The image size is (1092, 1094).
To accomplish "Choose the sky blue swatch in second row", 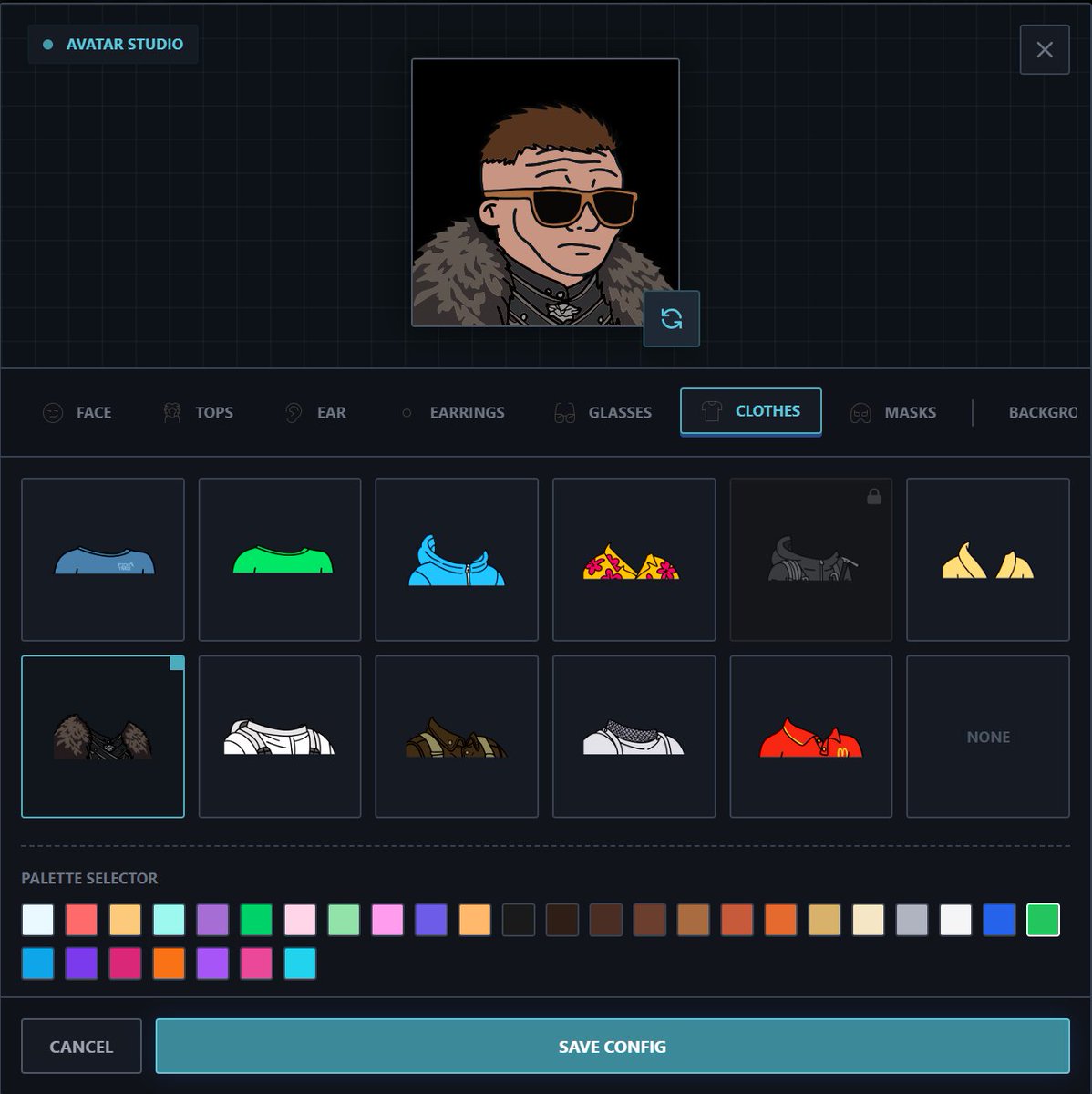I will (37, 964).
